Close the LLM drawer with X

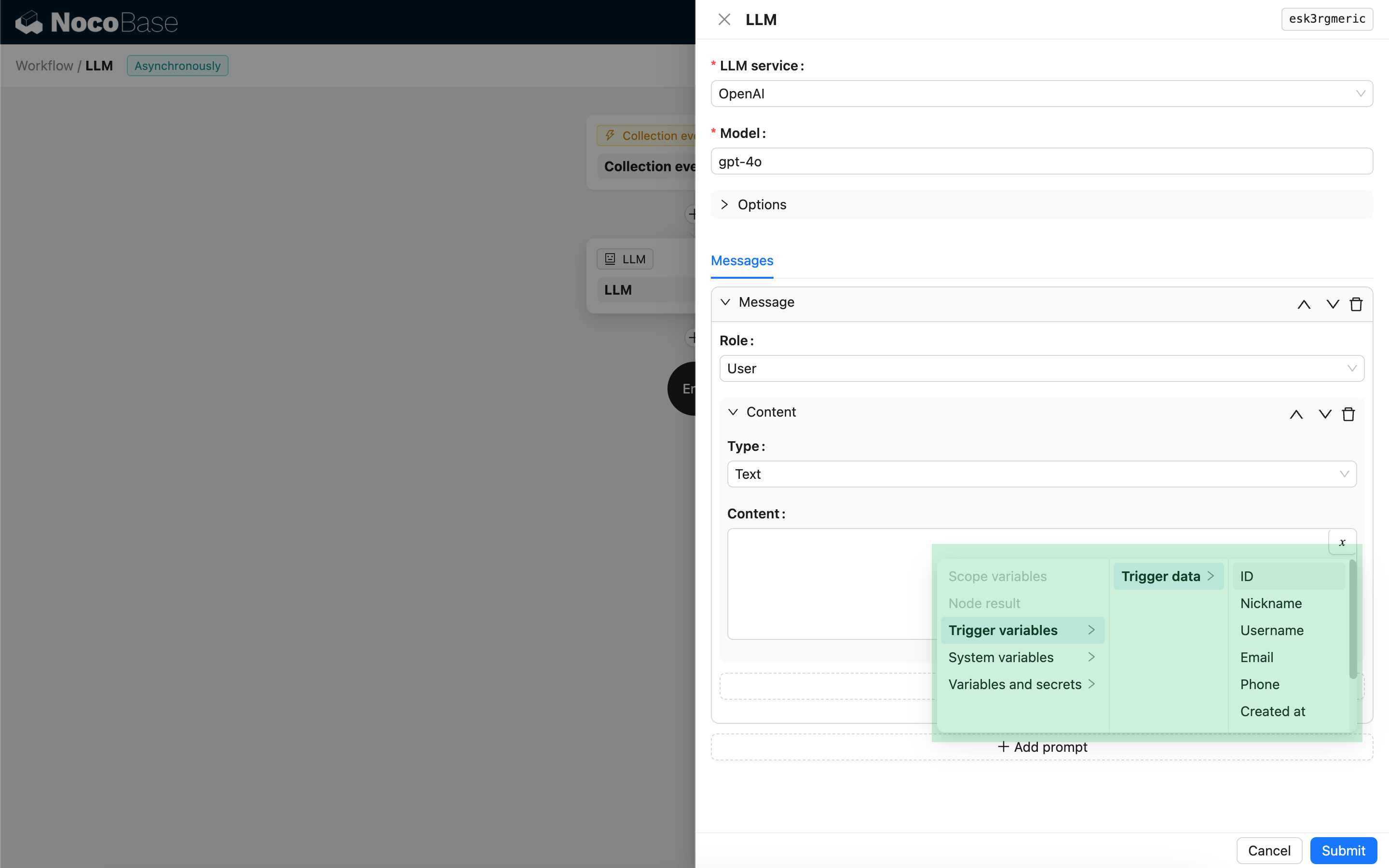coord(724,19)
